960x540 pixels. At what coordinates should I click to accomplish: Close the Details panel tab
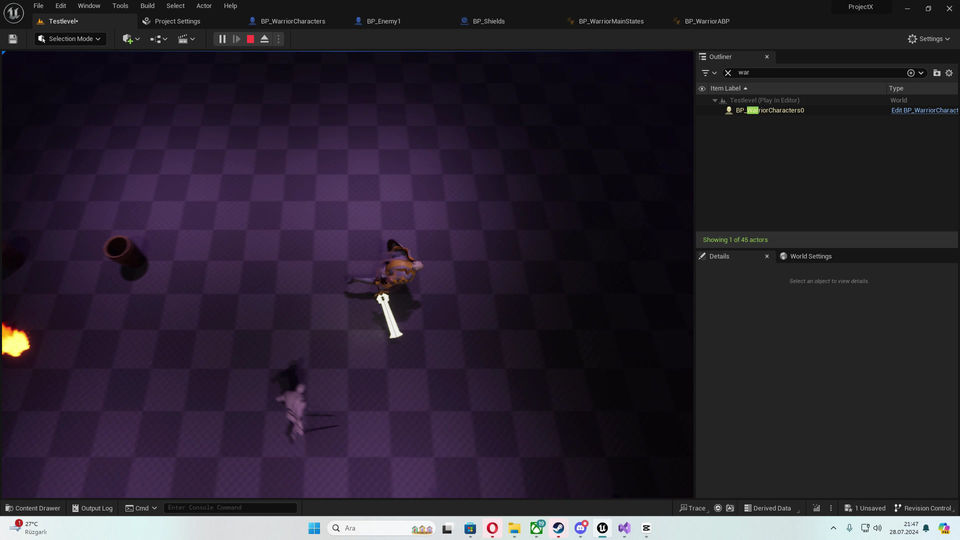[x=767, y=256]
